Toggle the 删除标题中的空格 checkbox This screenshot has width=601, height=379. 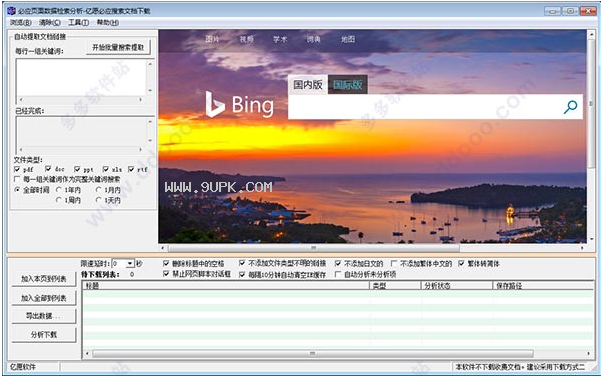click(x=166, y=264)
